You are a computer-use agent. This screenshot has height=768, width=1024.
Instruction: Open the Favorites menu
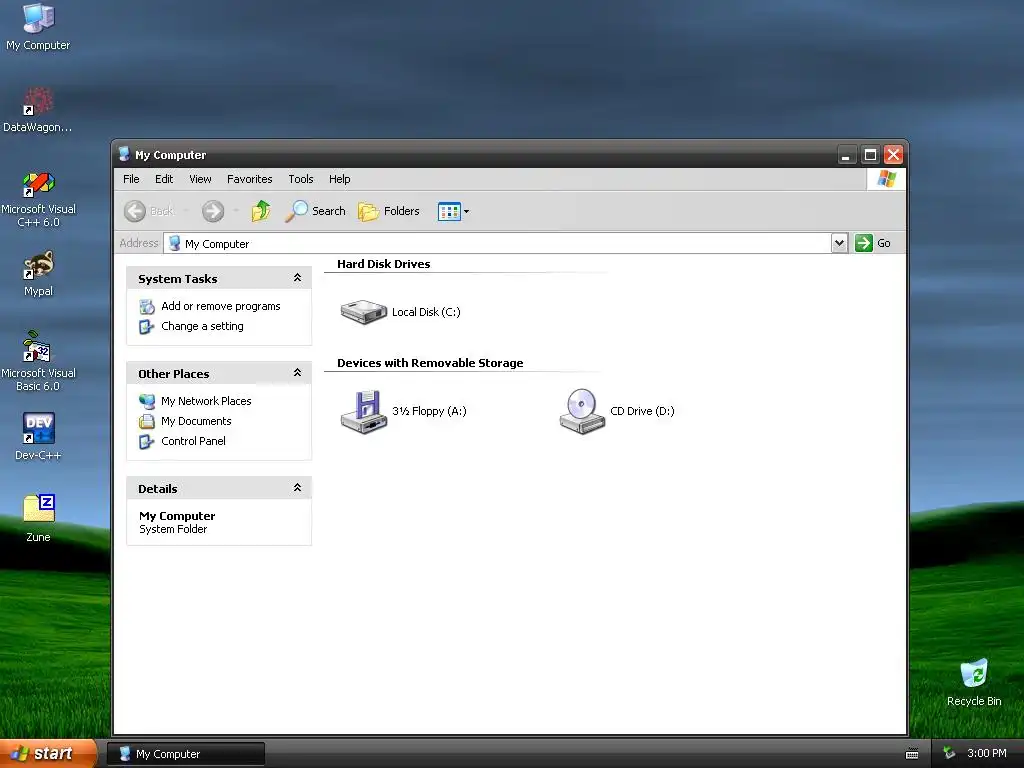[249, 179]
